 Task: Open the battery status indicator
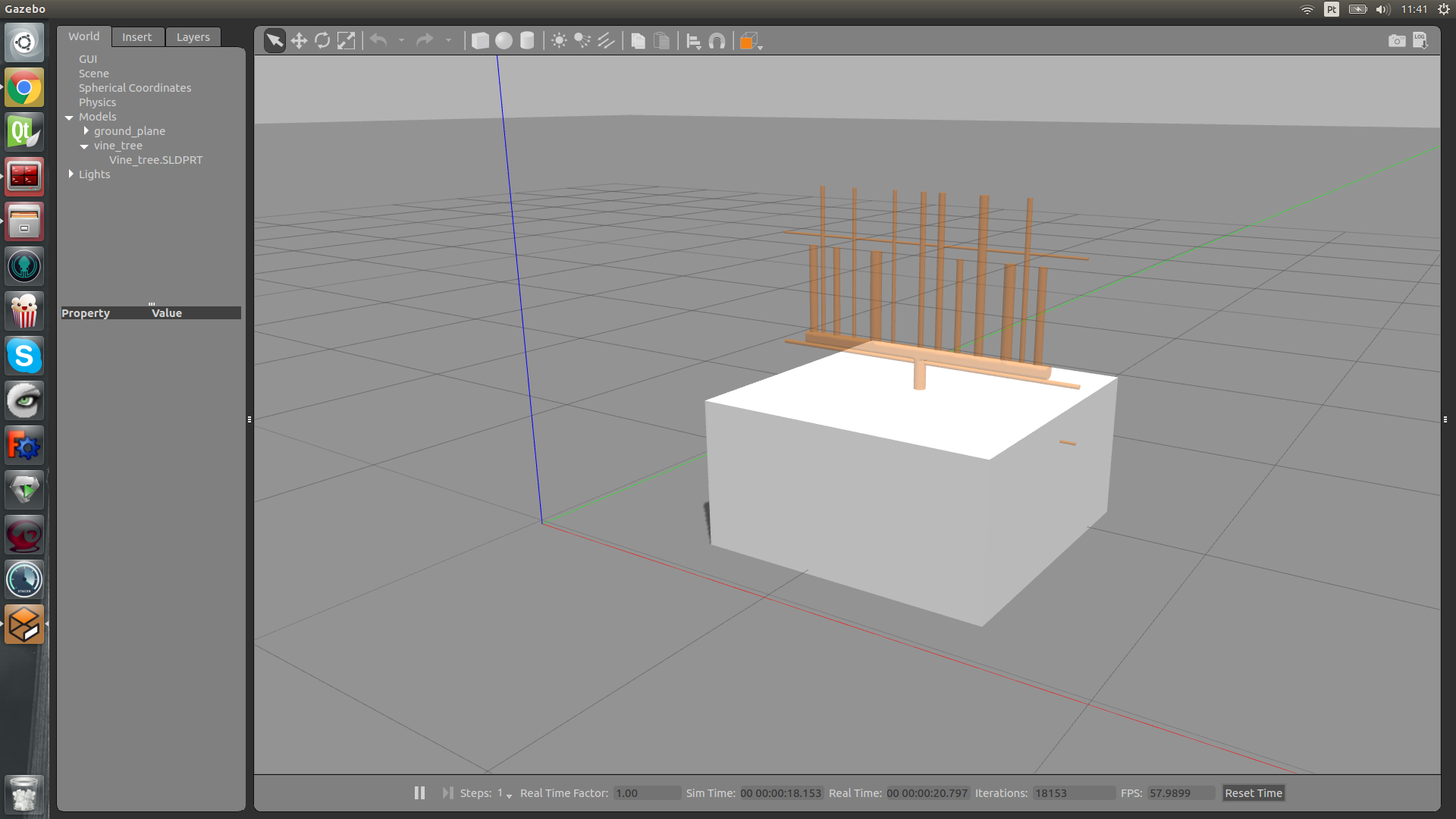[1357, 9]
